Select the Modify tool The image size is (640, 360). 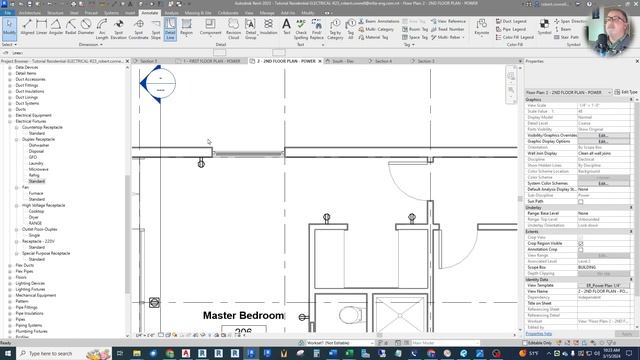point(9,29)
